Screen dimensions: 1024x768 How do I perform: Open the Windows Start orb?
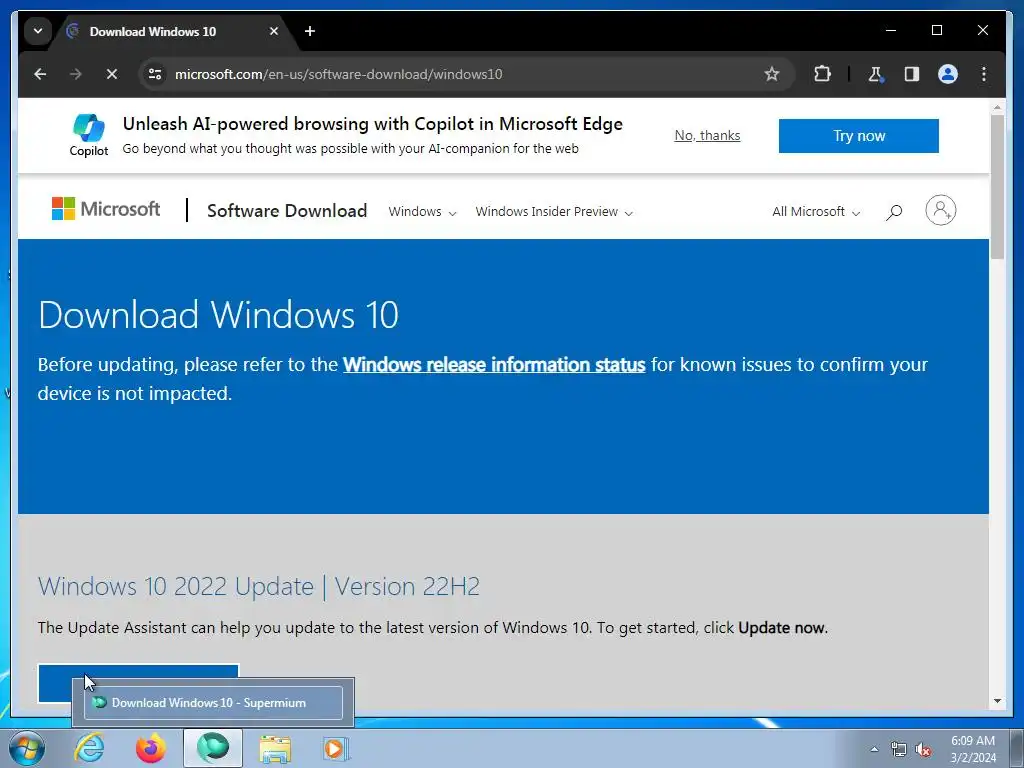27,748
